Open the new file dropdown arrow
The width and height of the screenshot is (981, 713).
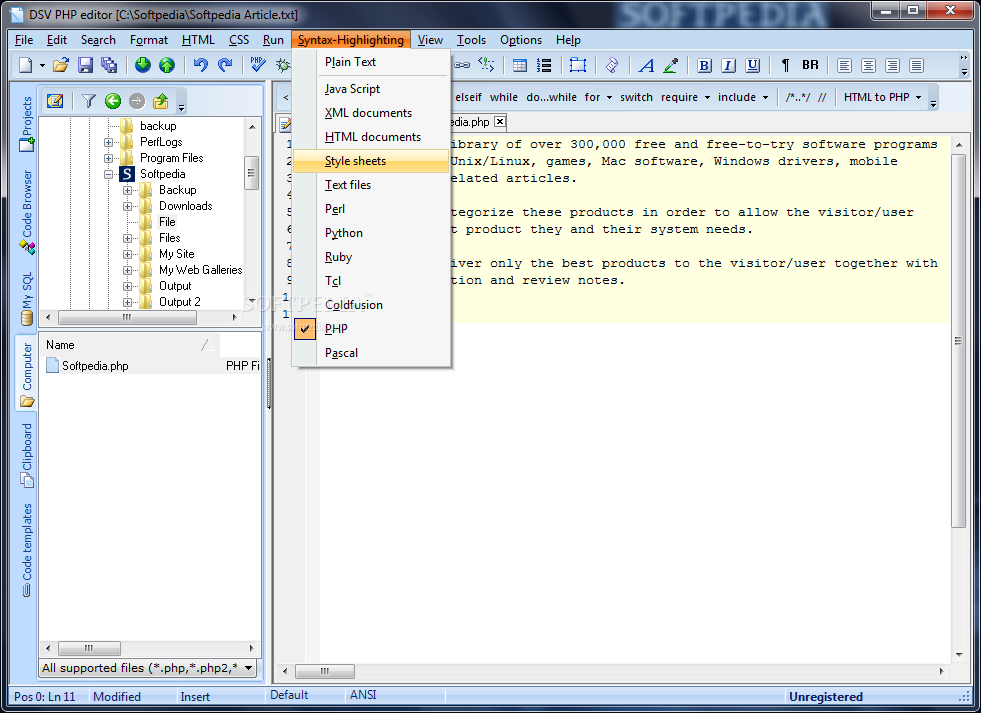pyautogui.click(x=42, y=65)
